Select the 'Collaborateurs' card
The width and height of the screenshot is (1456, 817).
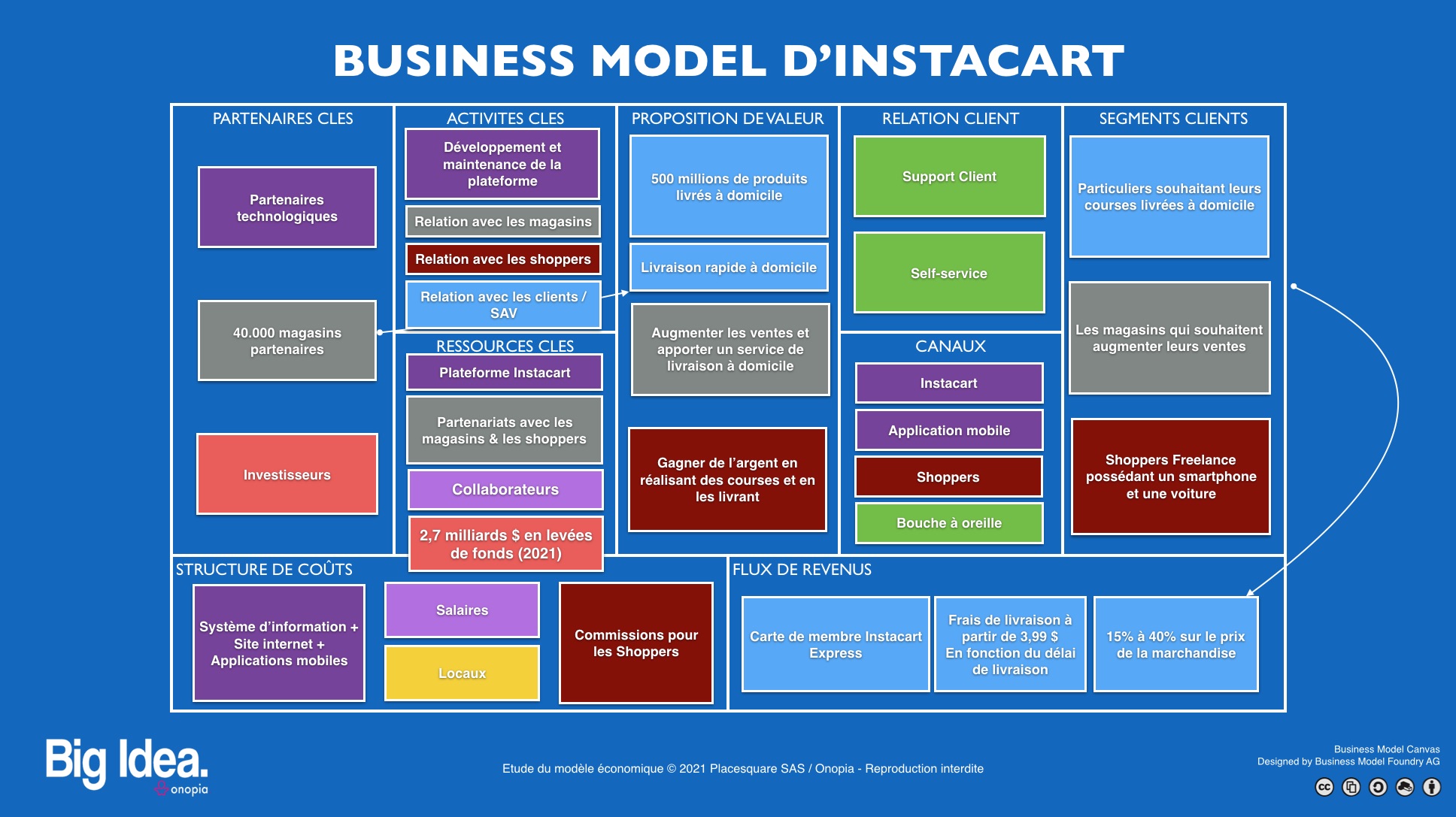[505, 489]
